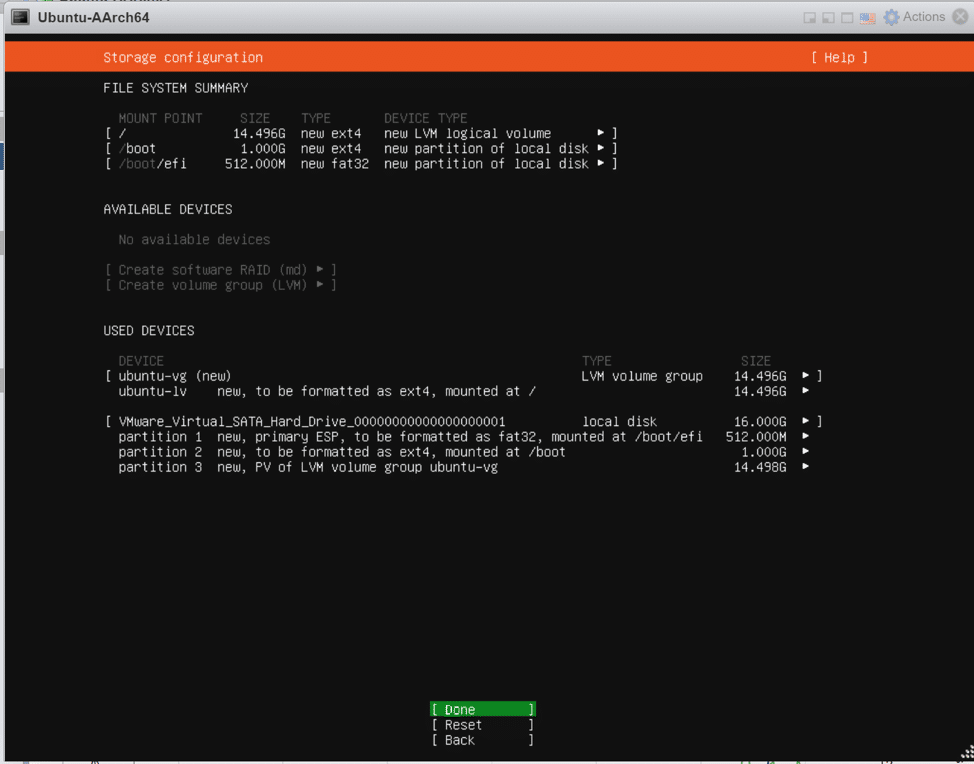Select the ubuntu-lv logical volume row
974x764 pixels.
pyautogui.click(x=463, y=391)
